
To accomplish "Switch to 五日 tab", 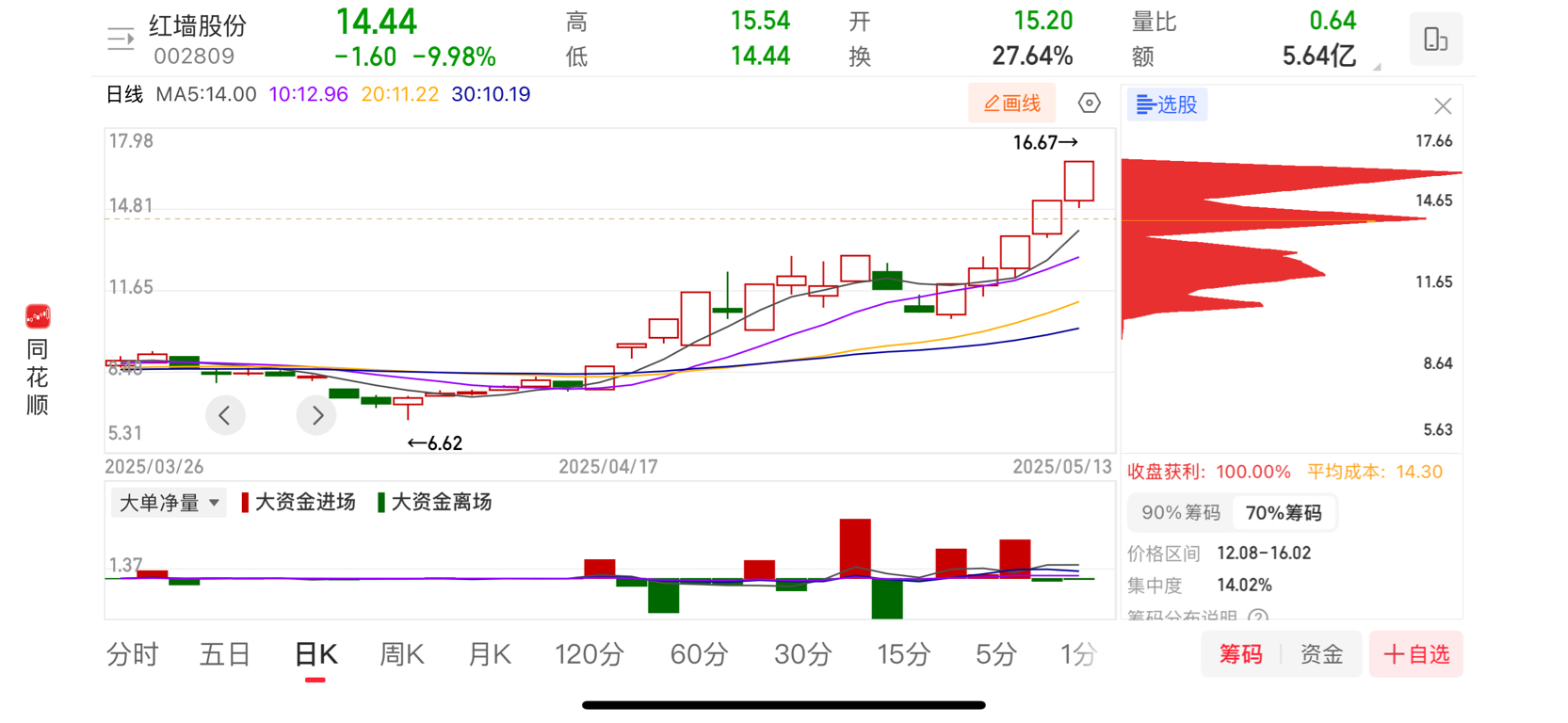I will click(x=224, y=654).
